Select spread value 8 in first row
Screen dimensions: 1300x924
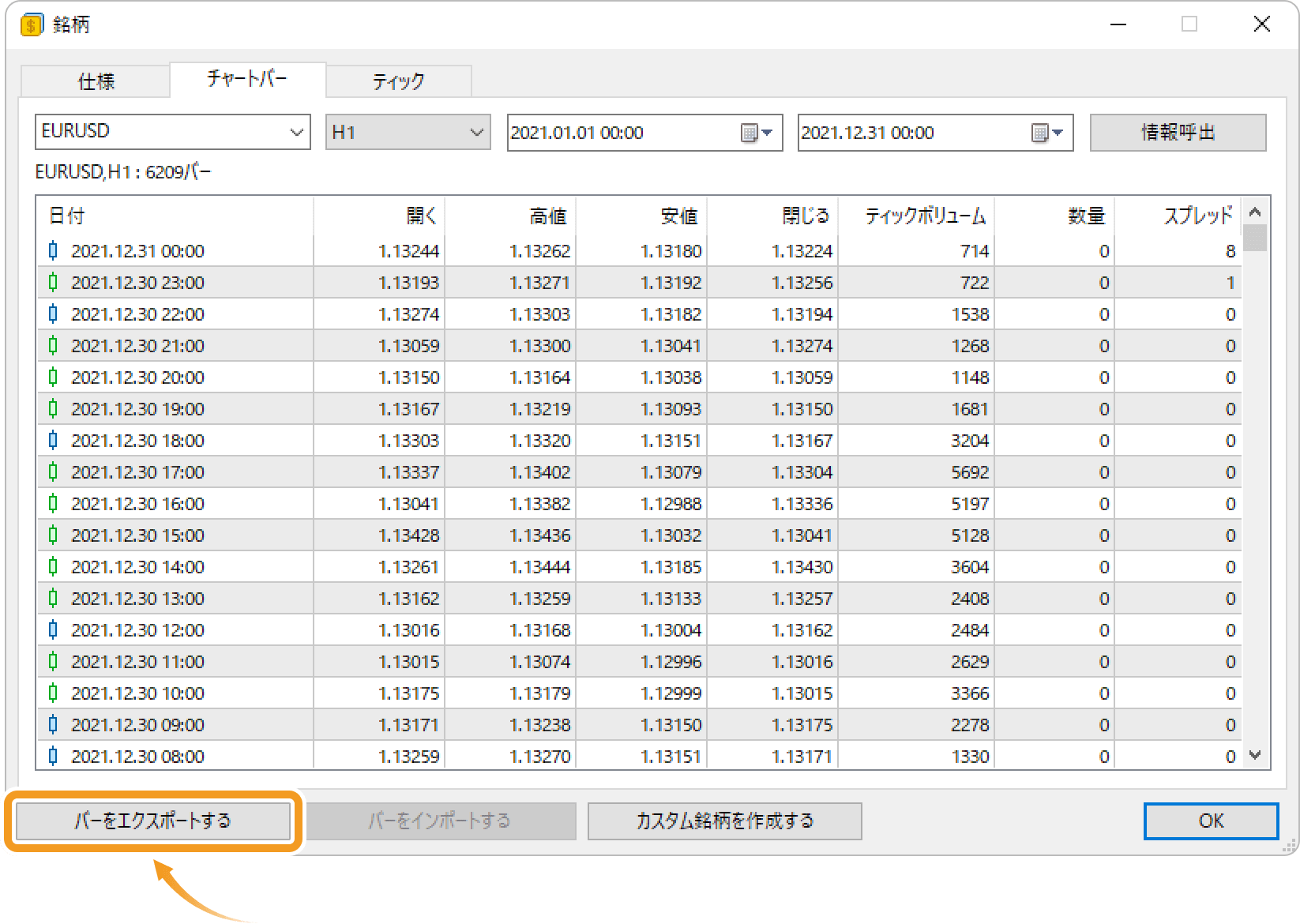coord(1230,251)
